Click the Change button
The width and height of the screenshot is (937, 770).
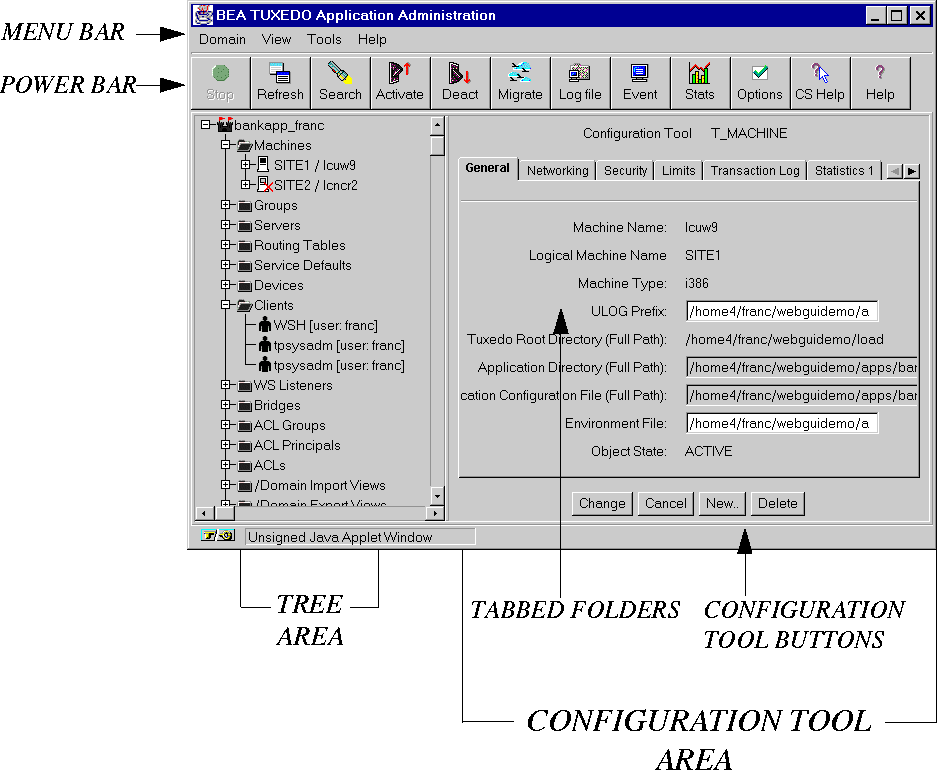[x=602, y=504]
